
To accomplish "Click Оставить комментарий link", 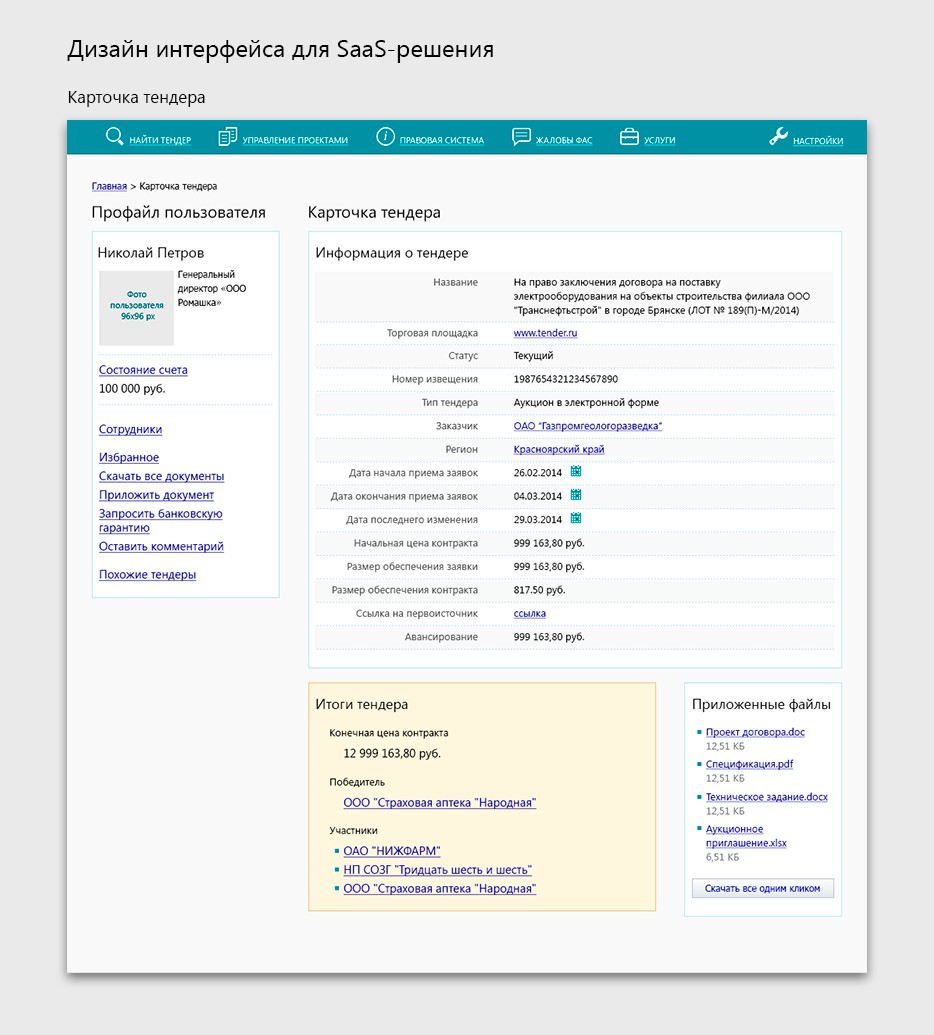I will [x=161, y=546].
